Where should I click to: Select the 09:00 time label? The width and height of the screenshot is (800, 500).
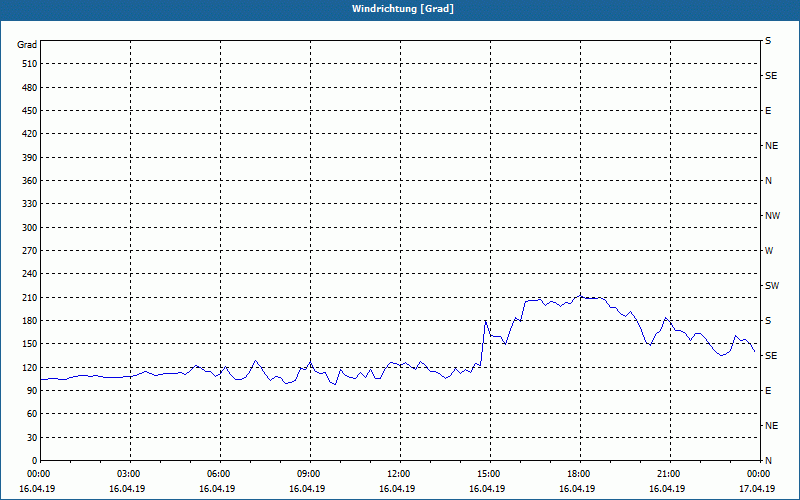311,474
